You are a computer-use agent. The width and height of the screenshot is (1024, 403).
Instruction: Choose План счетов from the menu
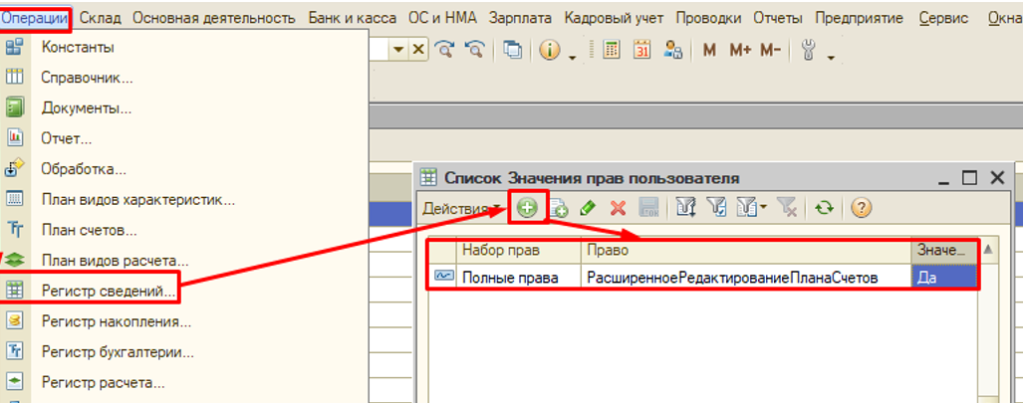point(89,230)
